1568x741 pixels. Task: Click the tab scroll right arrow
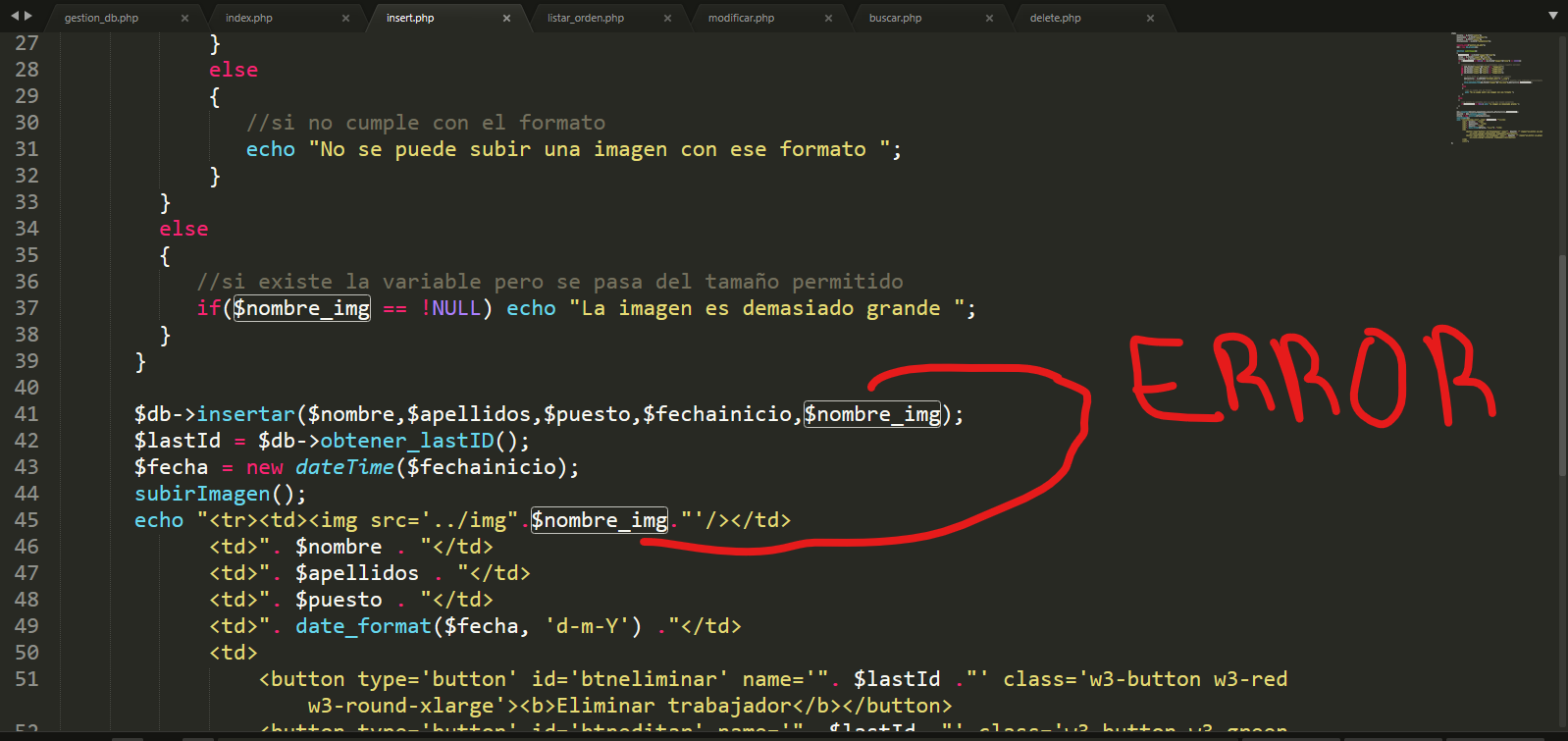28,16
